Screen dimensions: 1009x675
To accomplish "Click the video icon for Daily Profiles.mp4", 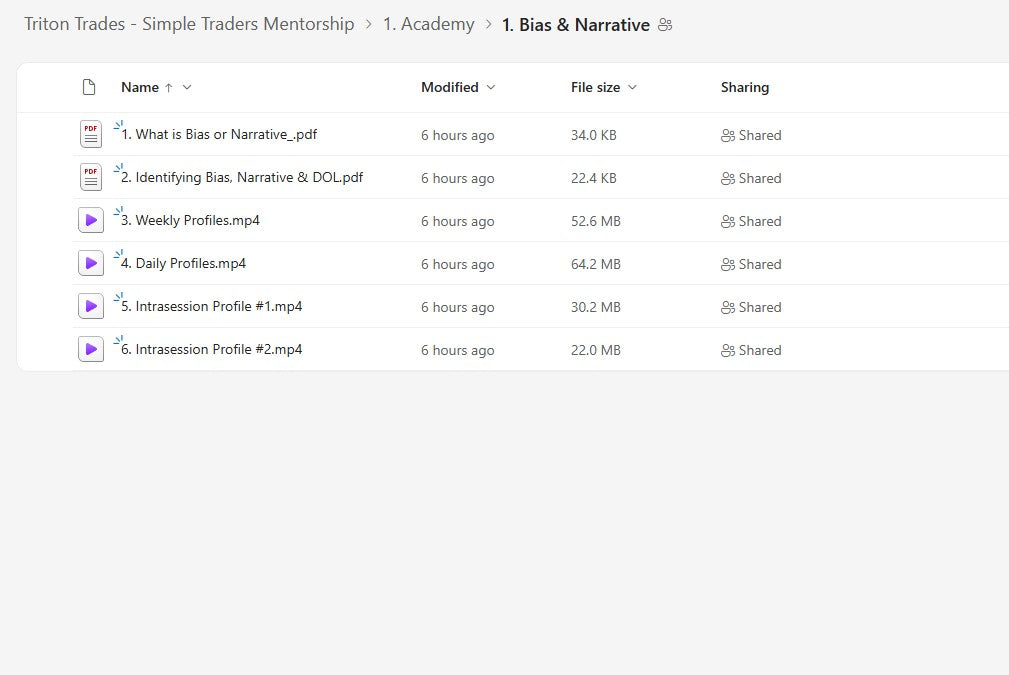I will pyautogui.click(x=90, y=262).
